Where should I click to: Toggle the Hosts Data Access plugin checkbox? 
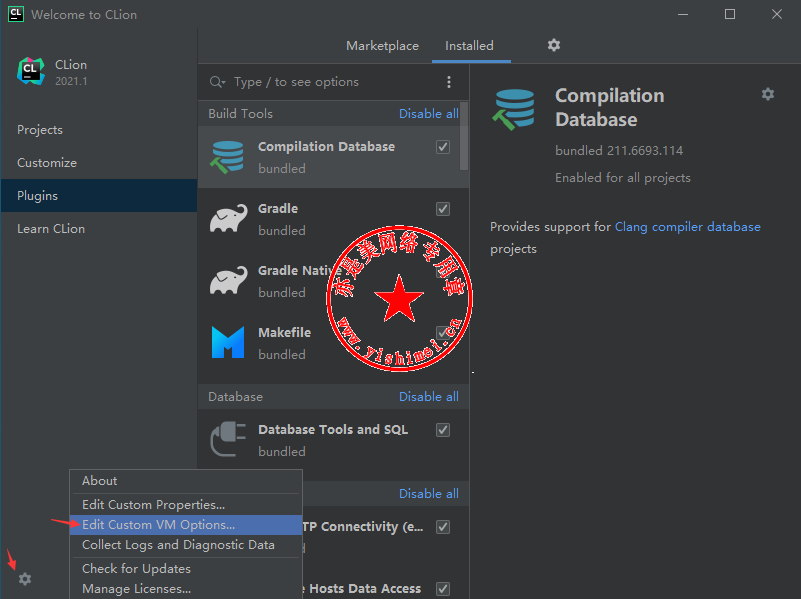pos(443,589)
